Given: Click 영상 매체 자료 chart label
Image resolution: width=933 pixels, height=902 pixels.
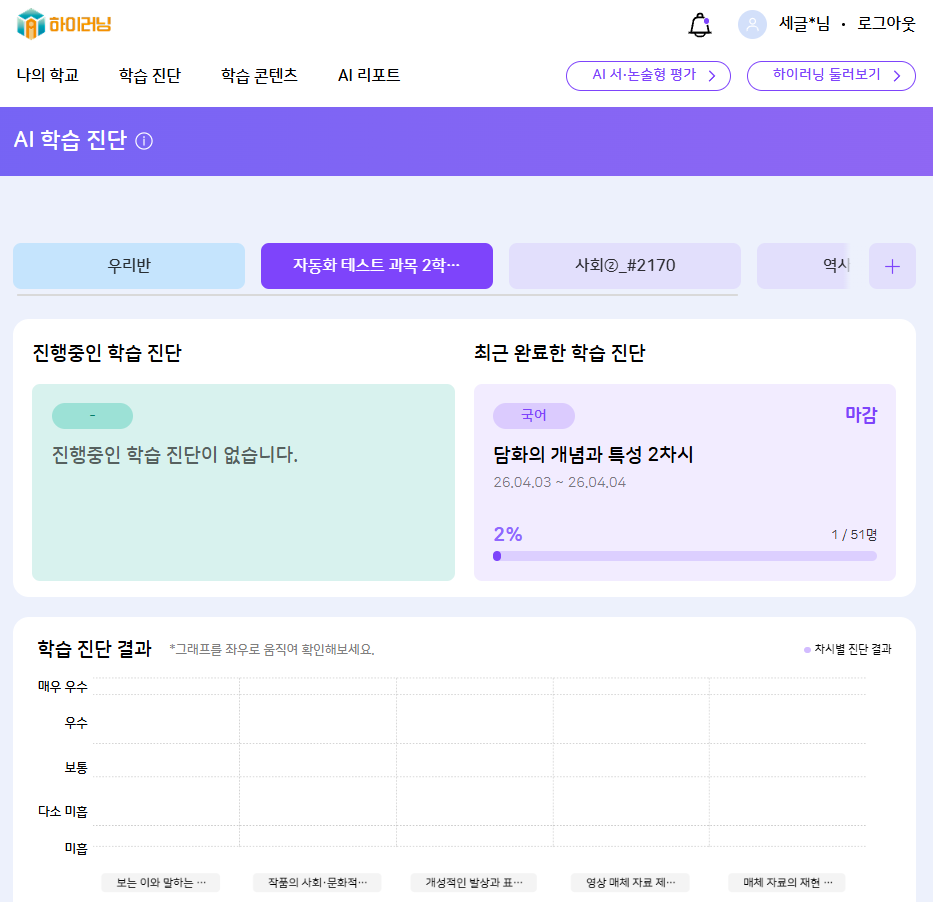Looking at the screenshot, I should point(630,883).
